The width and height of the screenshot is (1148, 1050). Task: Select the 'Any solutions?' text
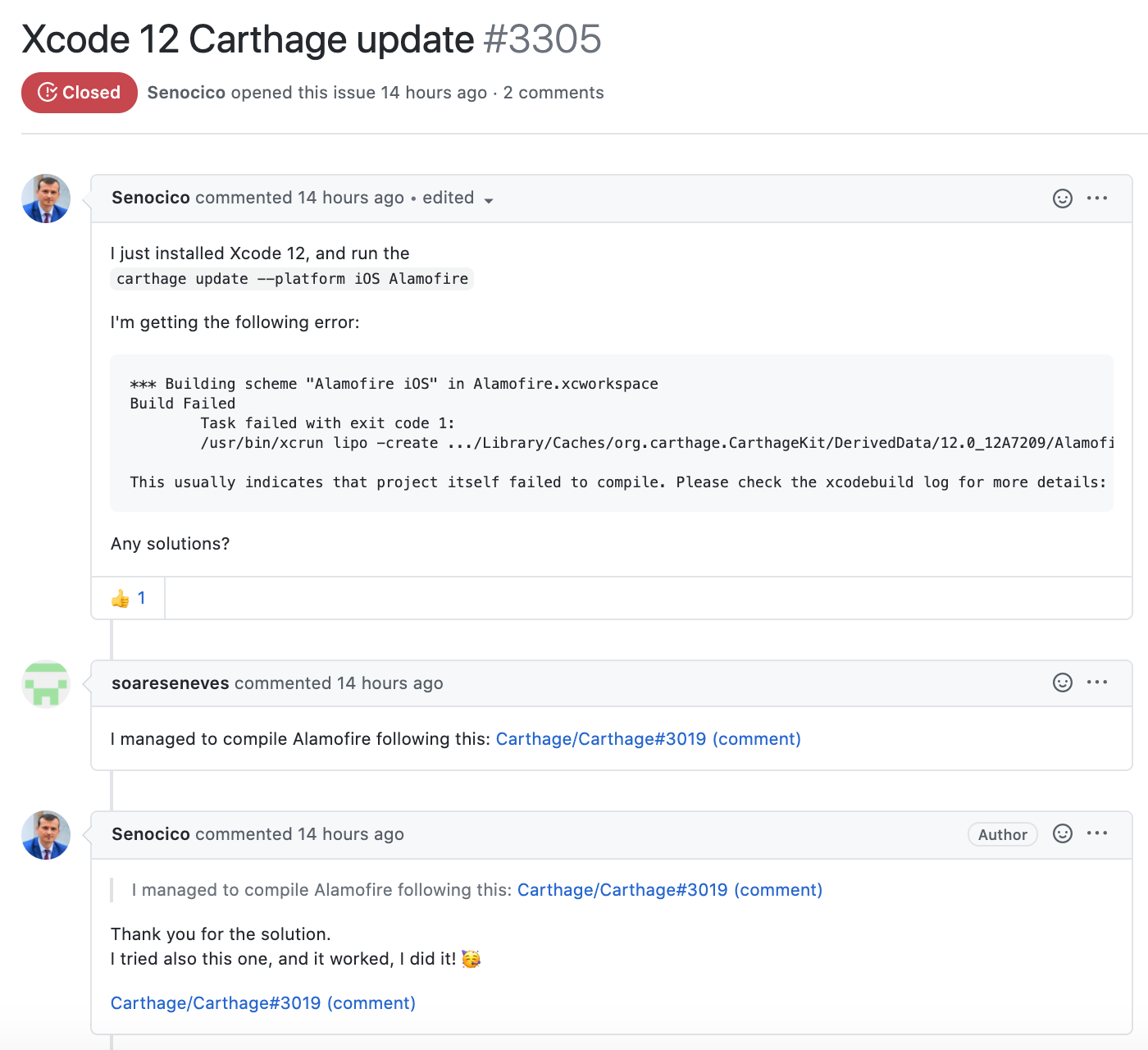171,544
